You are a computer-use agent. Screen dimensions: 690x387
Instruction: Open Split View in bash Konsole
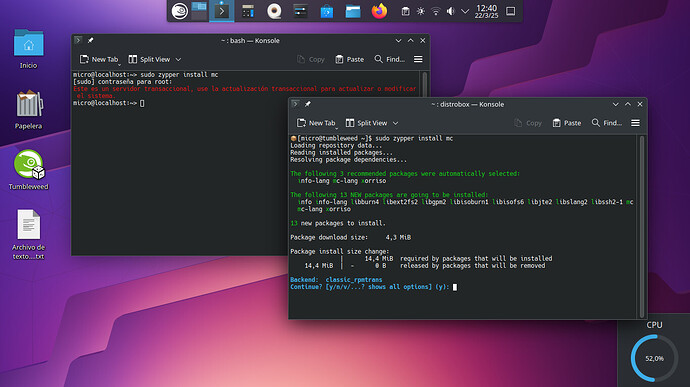pos(150,59)
